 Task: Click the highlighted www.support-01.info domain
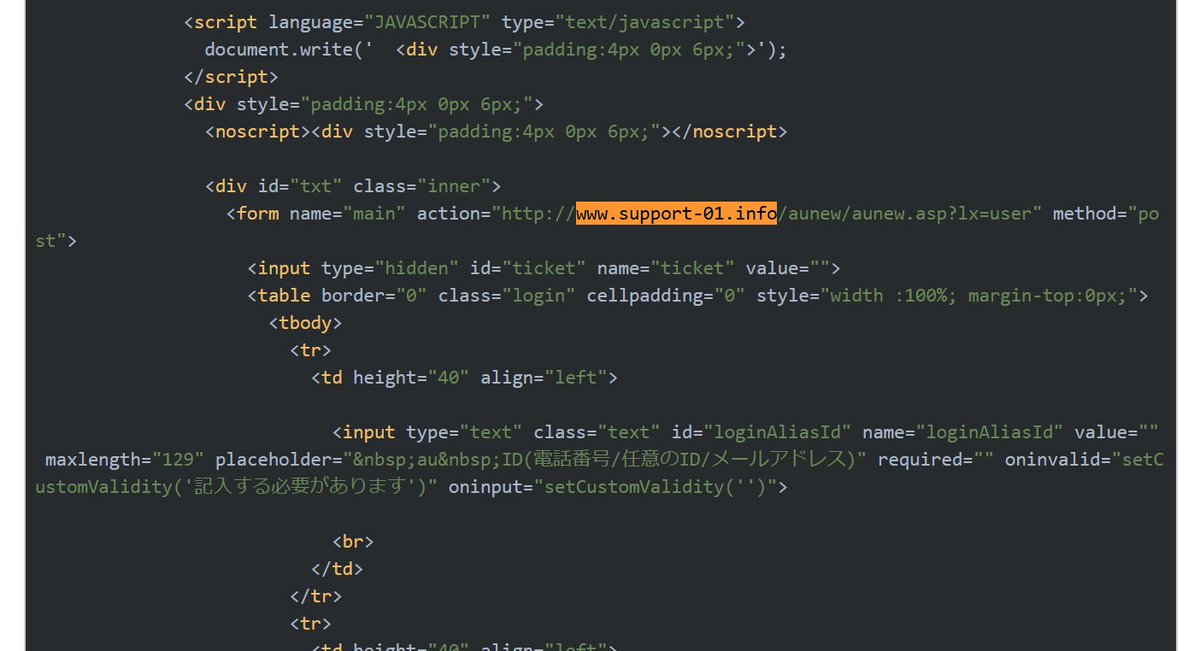676,213
